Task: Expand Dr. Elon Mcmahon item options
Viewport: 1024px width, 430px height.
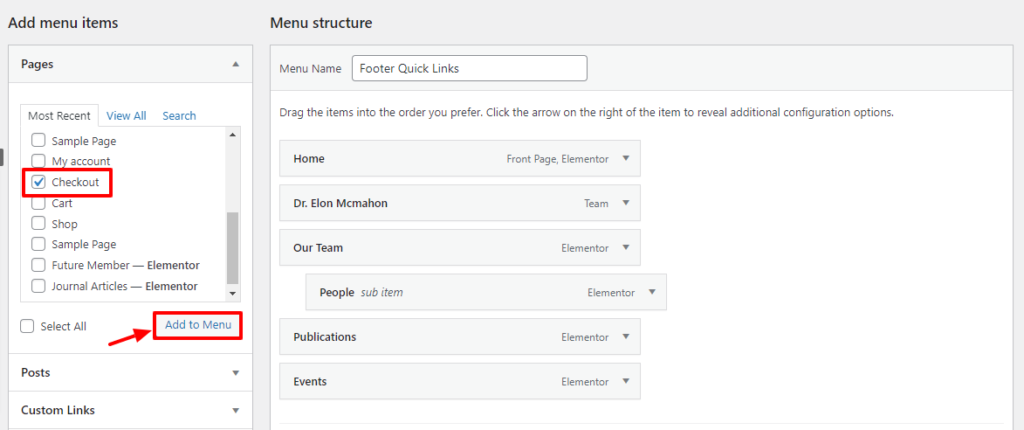Action: 625,203
